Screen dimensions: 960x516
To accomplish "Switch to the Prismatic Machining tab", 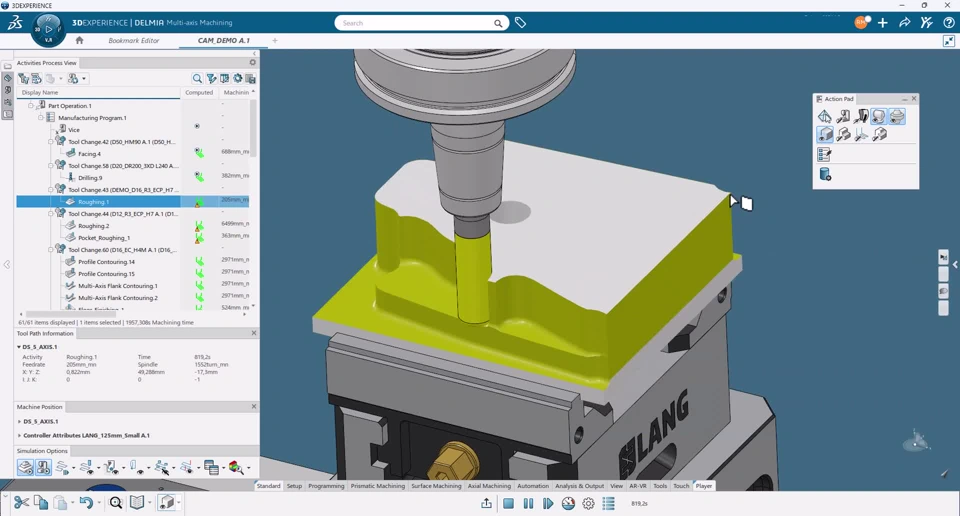I will (x=378, y=486).
